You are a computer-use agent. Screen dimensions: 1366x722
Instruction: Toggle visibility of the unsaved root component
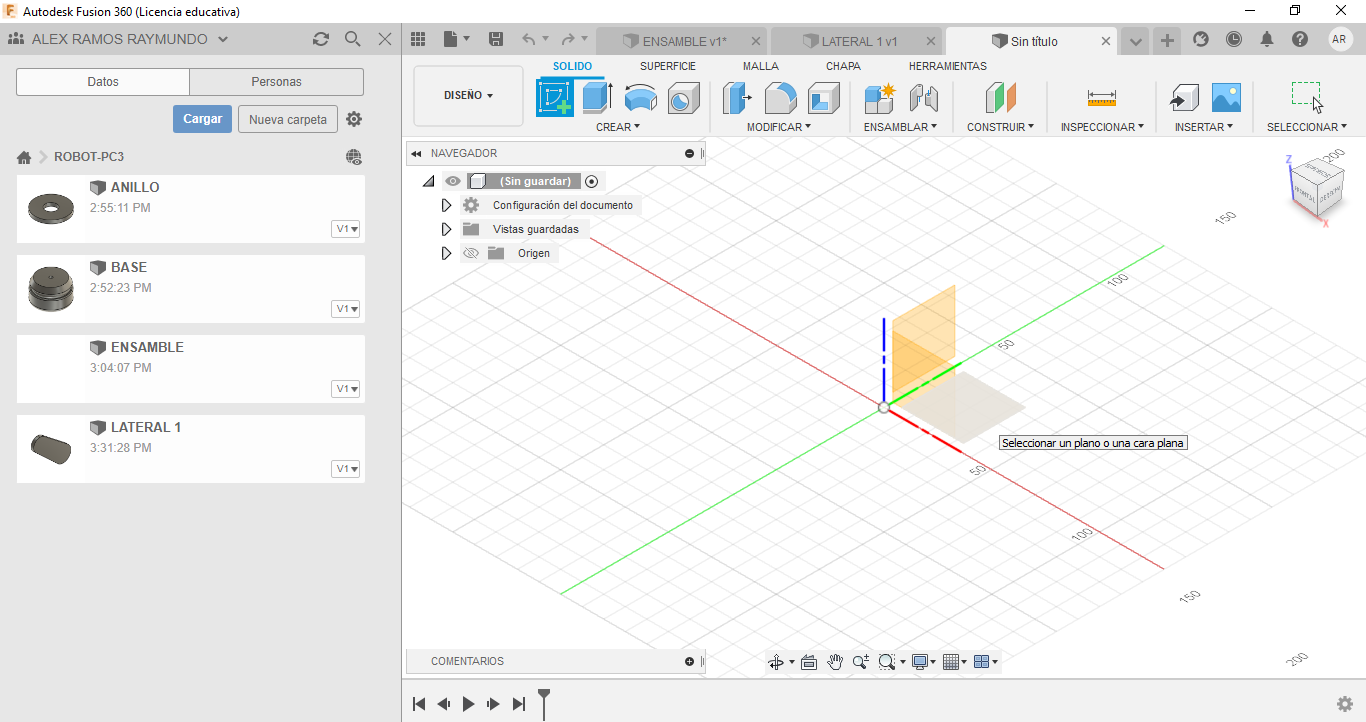point(453,181)
